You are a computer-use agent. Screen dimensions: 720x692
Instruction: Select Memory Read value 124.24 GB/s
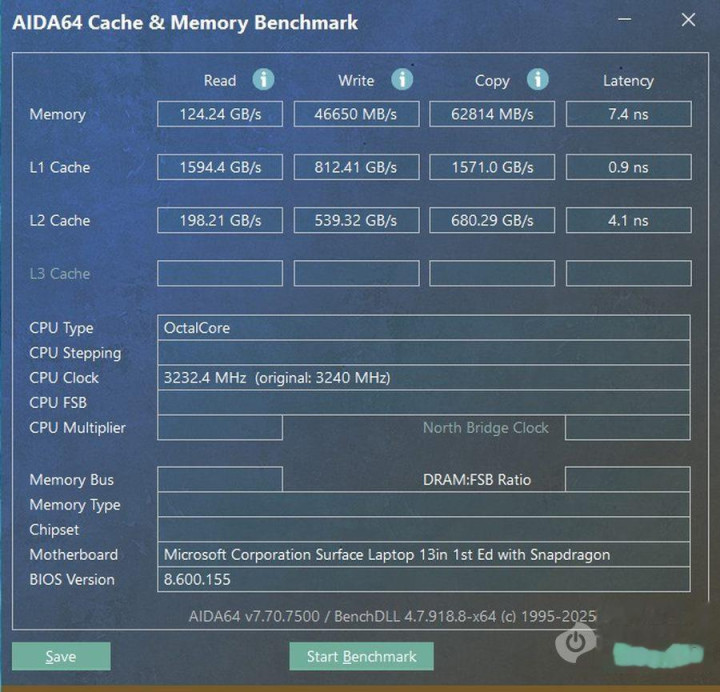tap(220, 114)
